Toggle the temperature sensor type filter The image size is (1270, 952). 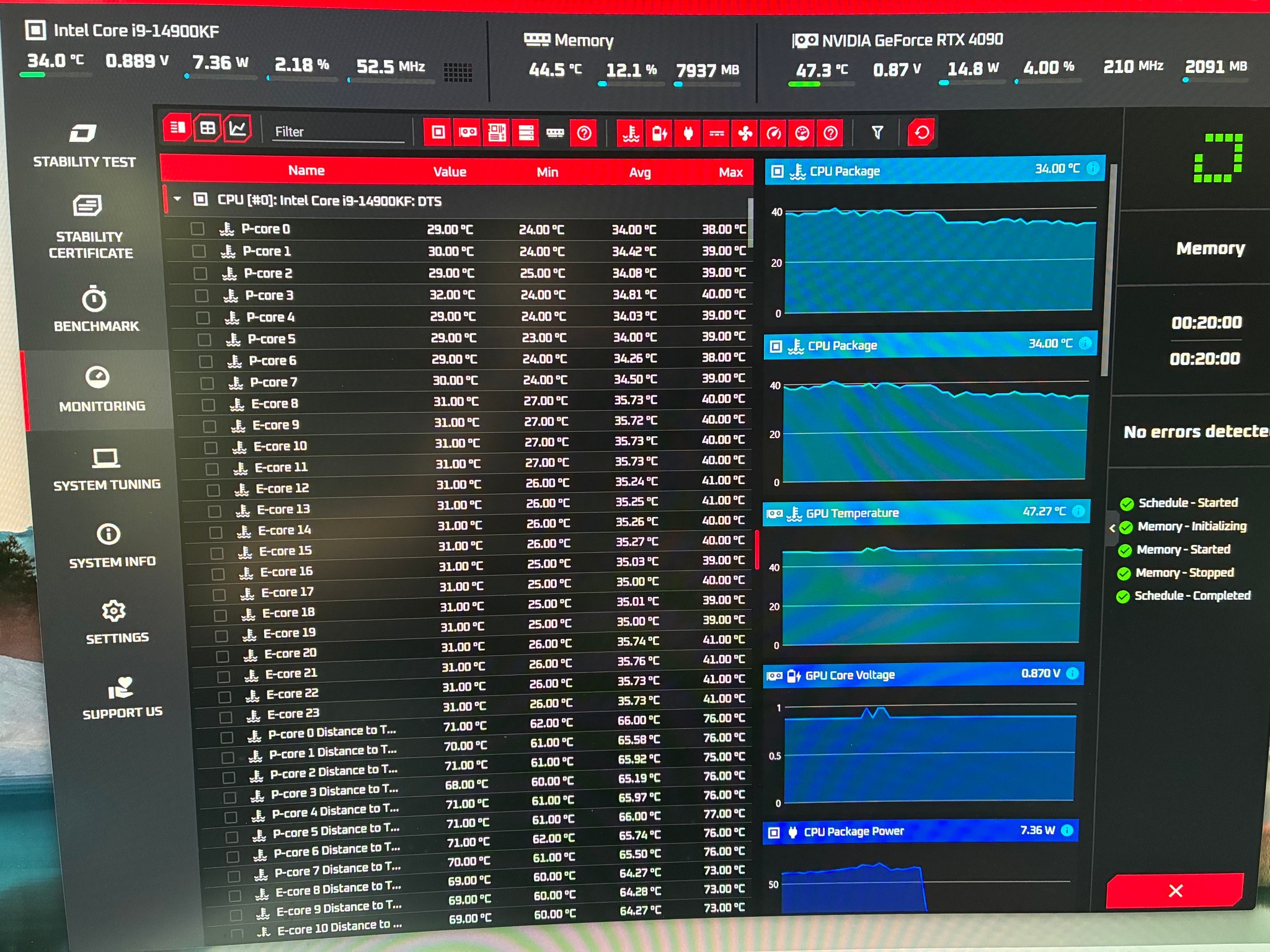point(631,133)
